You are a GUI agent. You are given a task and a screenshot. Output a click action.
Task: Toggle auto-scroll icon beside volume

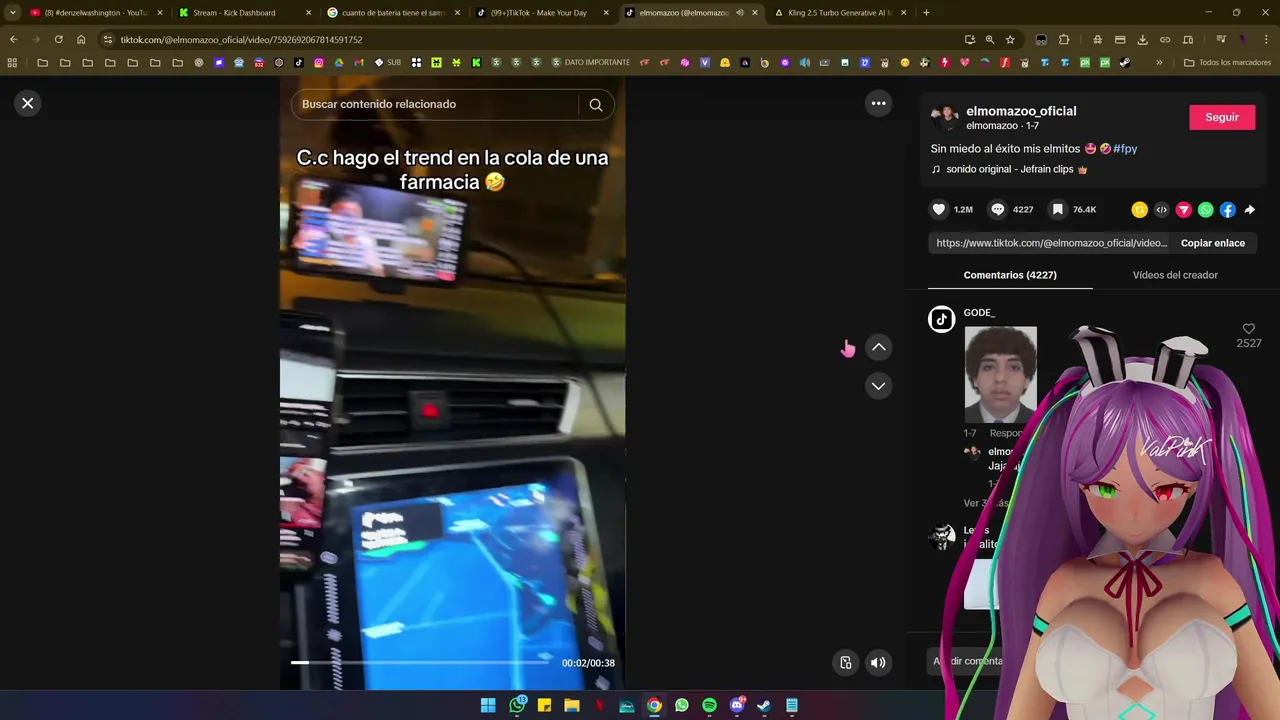coord(846,662)
